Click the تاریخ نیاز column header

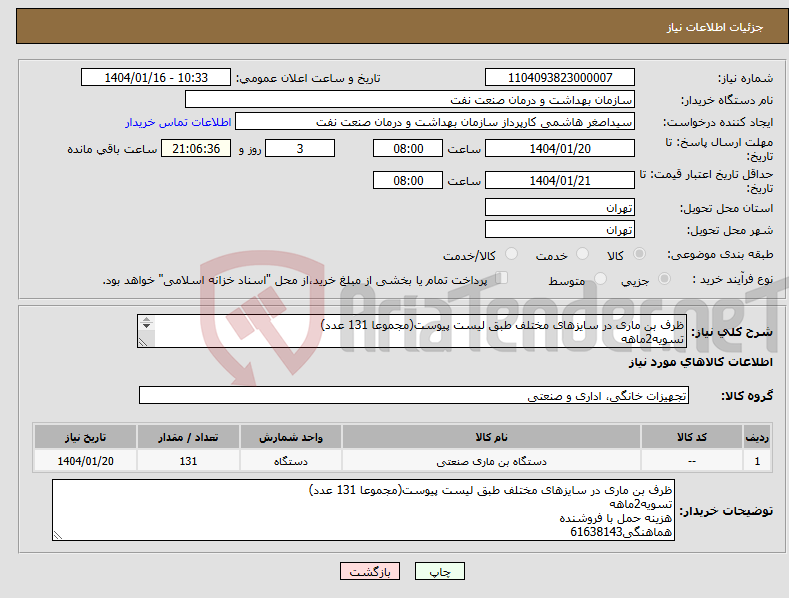86,437
